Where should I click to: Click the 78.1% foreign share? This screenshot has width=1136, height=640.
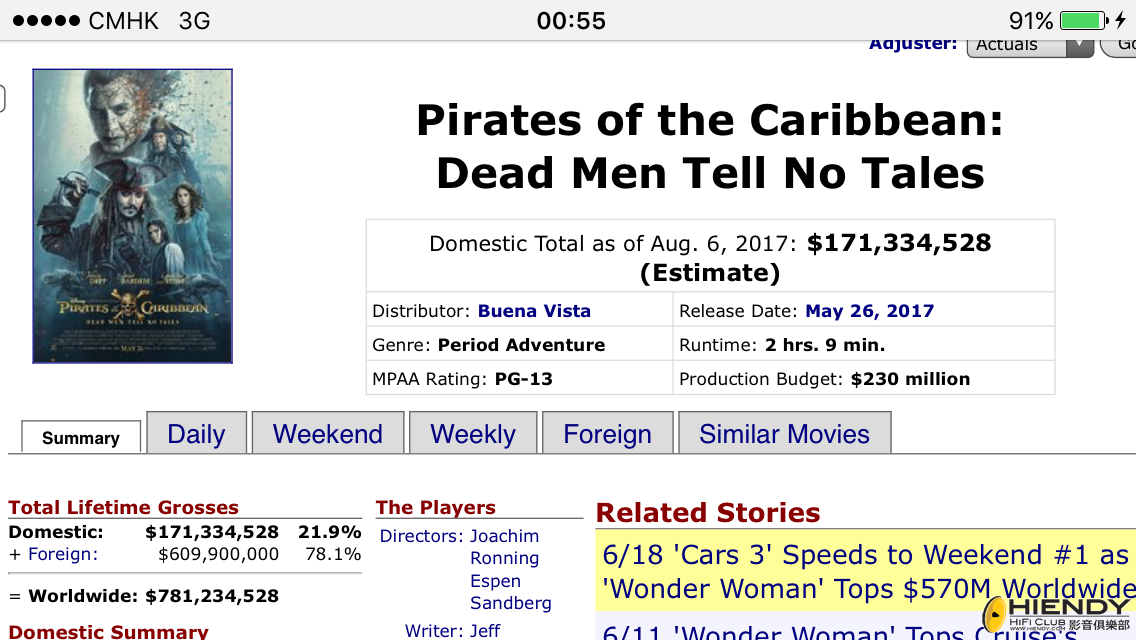[333, 554]
